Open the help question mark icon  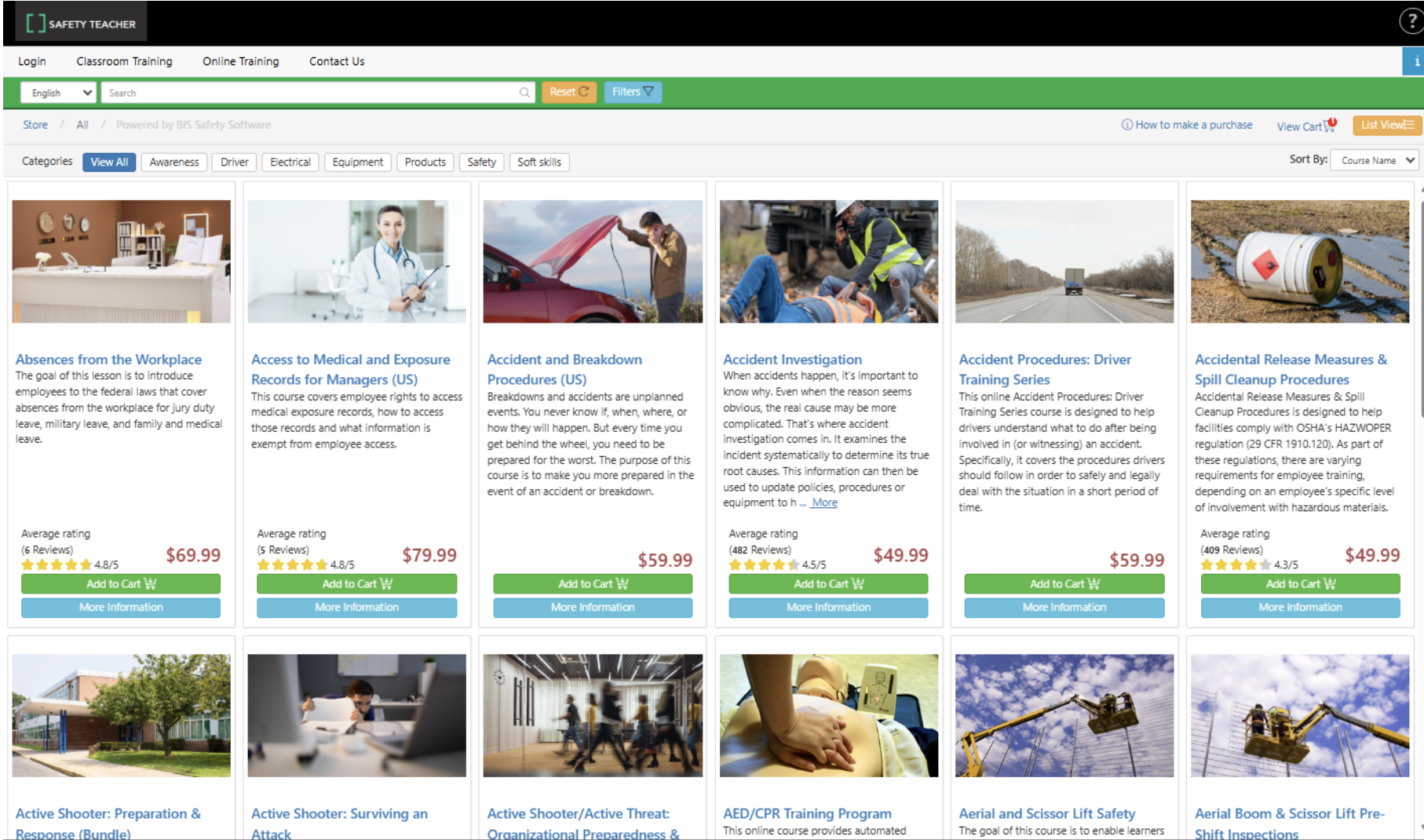tap(1411, 22)
